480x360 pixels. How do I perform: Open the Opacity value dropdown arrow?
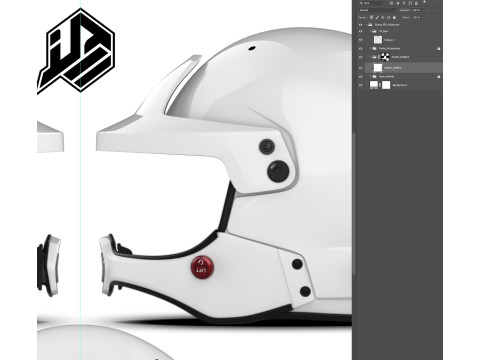423,10
